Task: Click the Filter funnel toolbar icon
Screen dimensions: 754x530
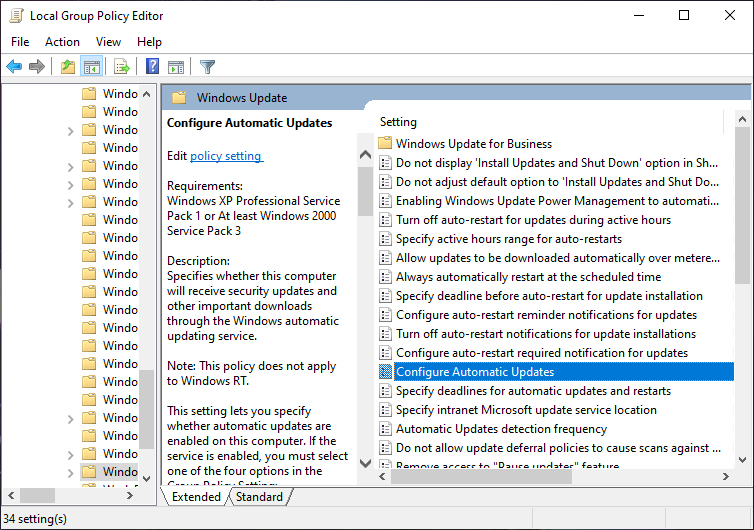Action: pyautogui.click(x=207, y=66)
